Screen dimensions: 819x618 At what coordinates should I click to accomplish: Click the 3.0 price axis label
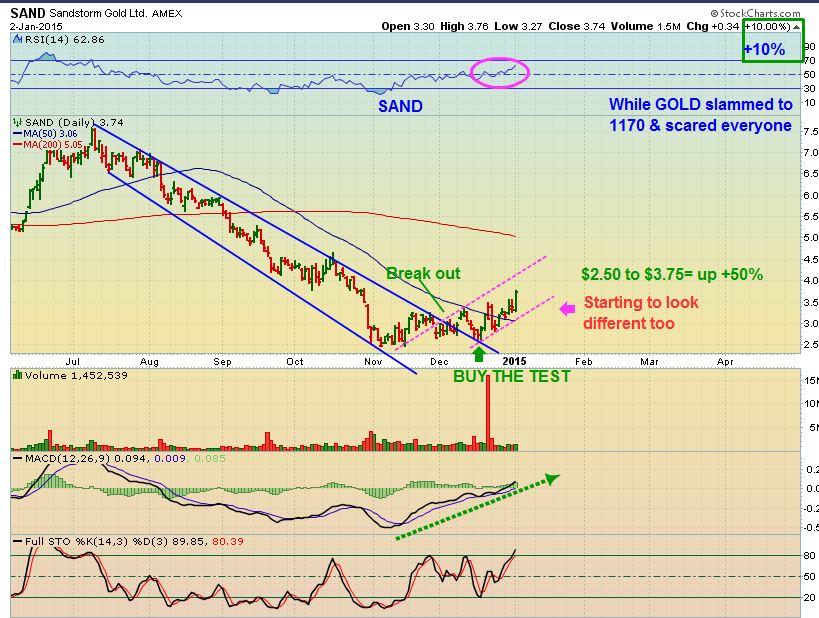(x=810, y=323)
